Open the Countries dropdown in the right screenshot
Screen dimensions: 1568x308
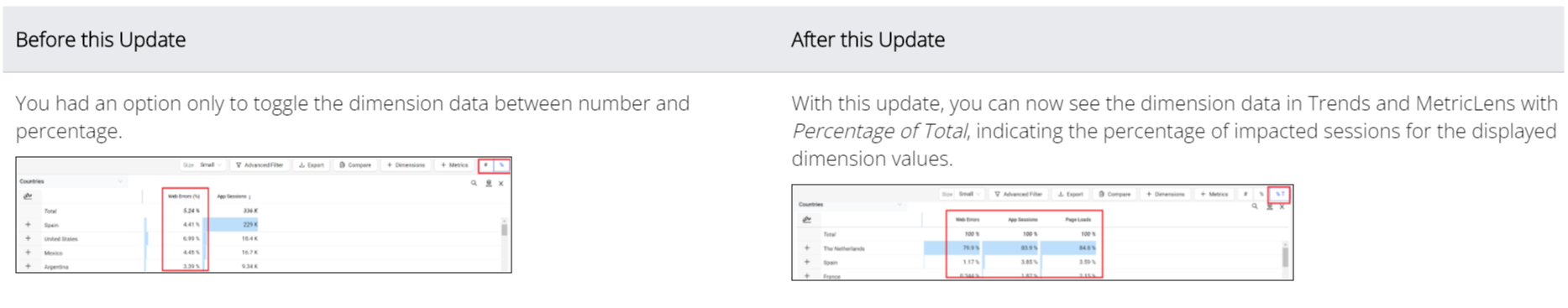point(850,204)
